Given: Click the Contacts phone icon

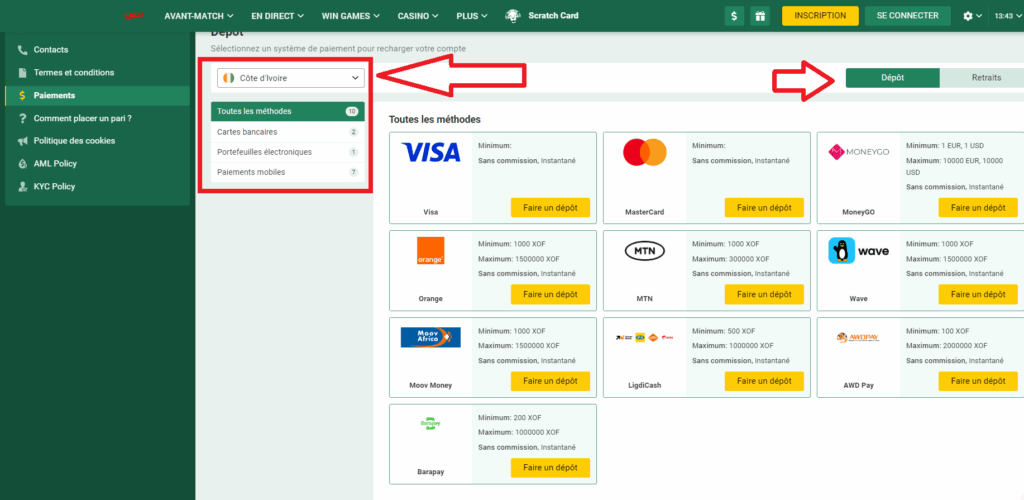Looking at the screenshot, I should [23, 50].
